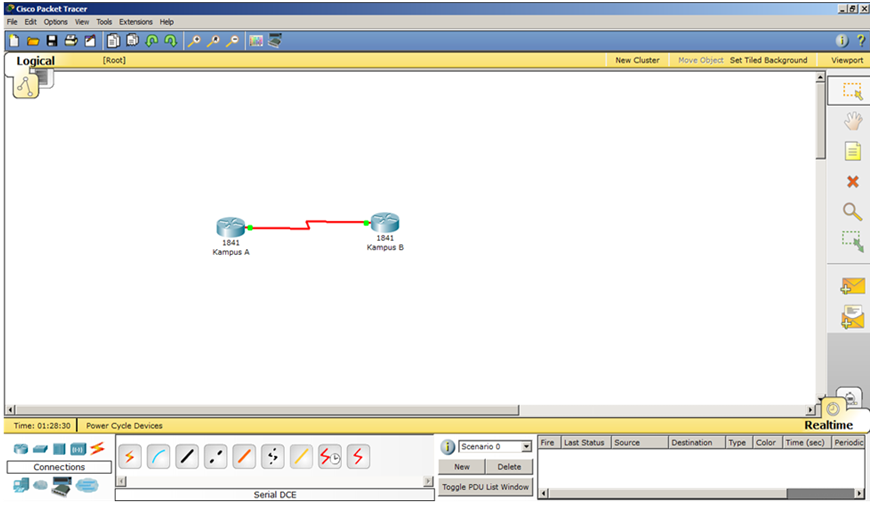Open the File menu
Image resolution: width=872 pixels, height=505 pixels.
point(12,22)
